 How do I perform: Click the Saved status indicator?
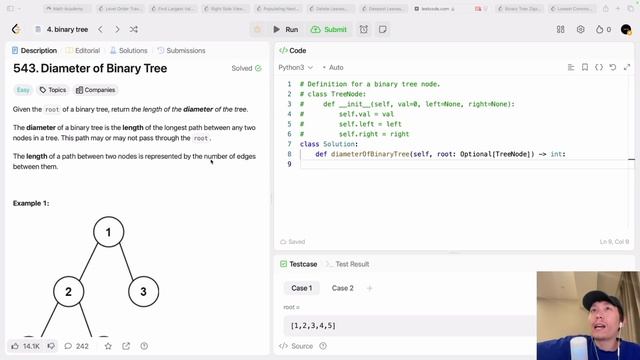293,242
